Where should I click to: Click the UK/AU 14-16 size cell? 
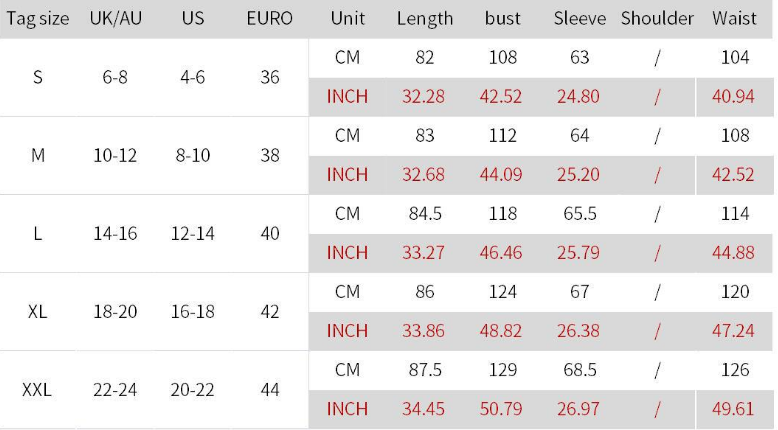114,233
